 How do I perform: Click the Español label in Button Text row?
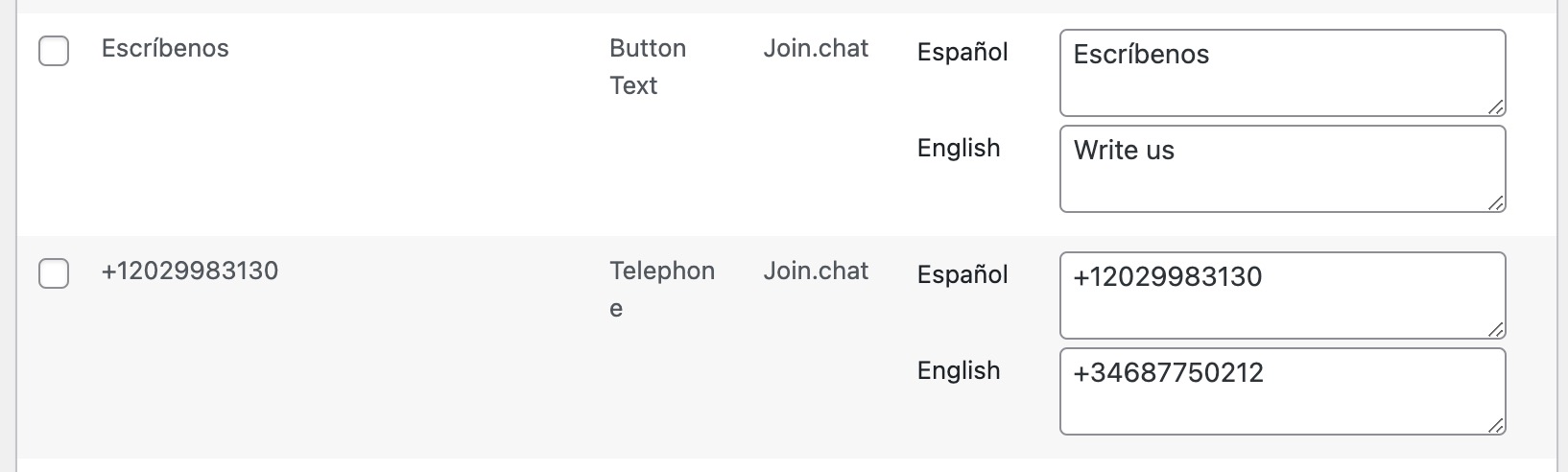pos(962,52)
